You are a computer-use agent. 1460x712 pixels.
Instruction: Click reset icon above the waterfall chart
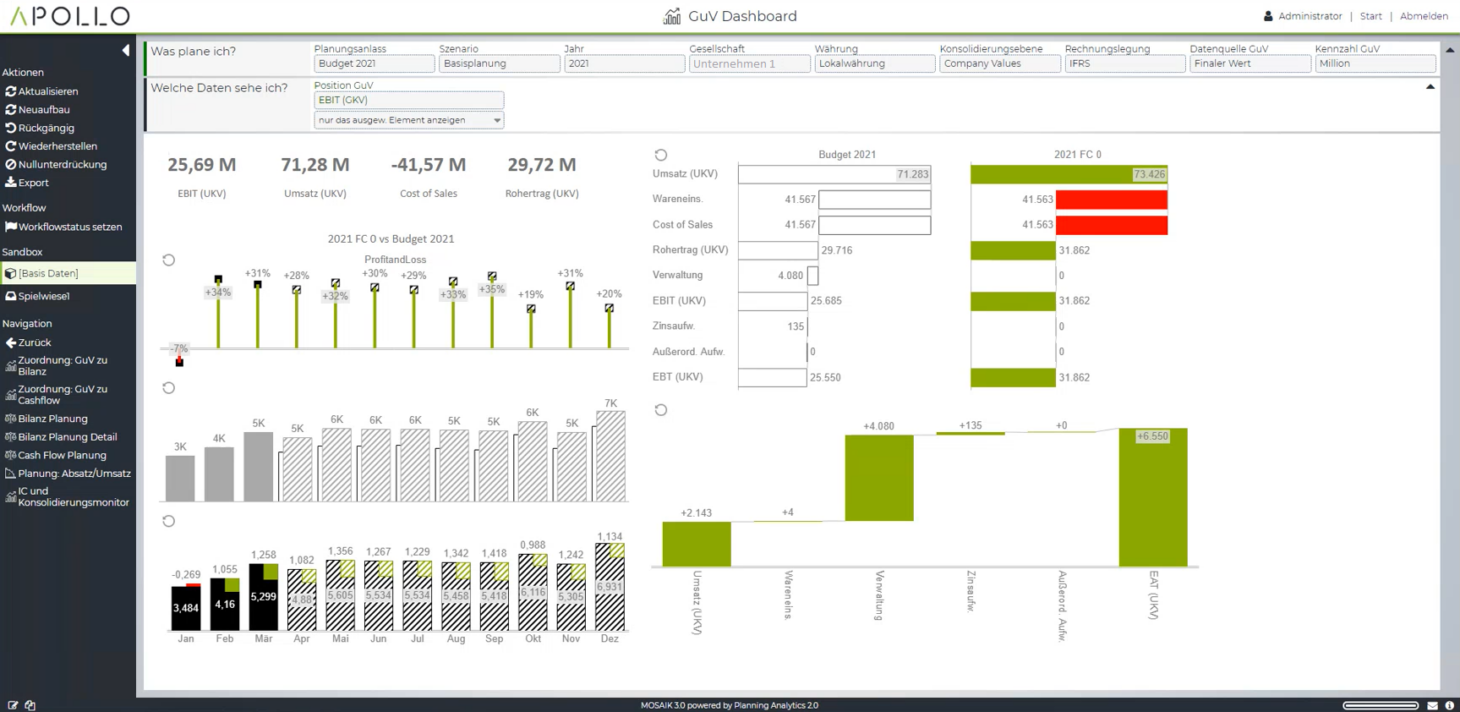(660, 410)
